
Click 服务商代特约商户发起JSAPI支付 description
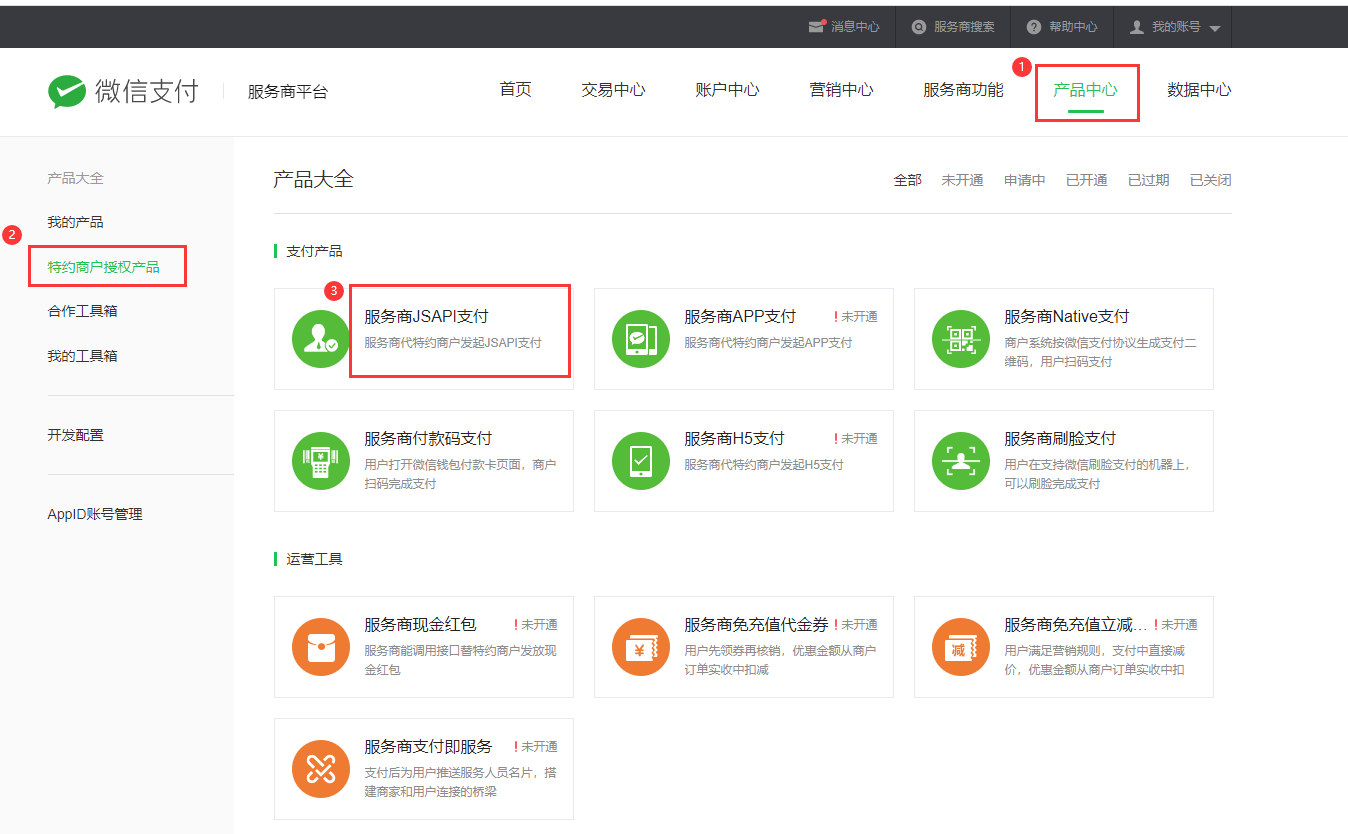tap(453, 343)
